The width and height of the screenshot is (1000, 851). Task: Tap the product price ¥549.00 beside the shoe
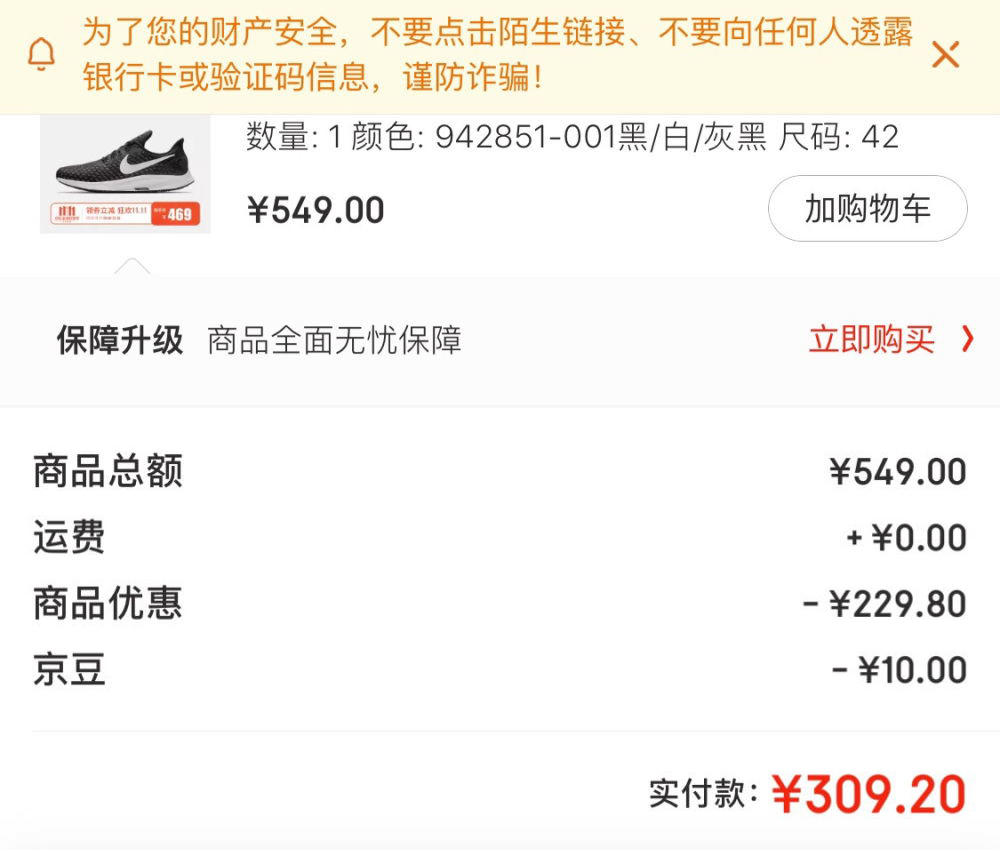316,210
